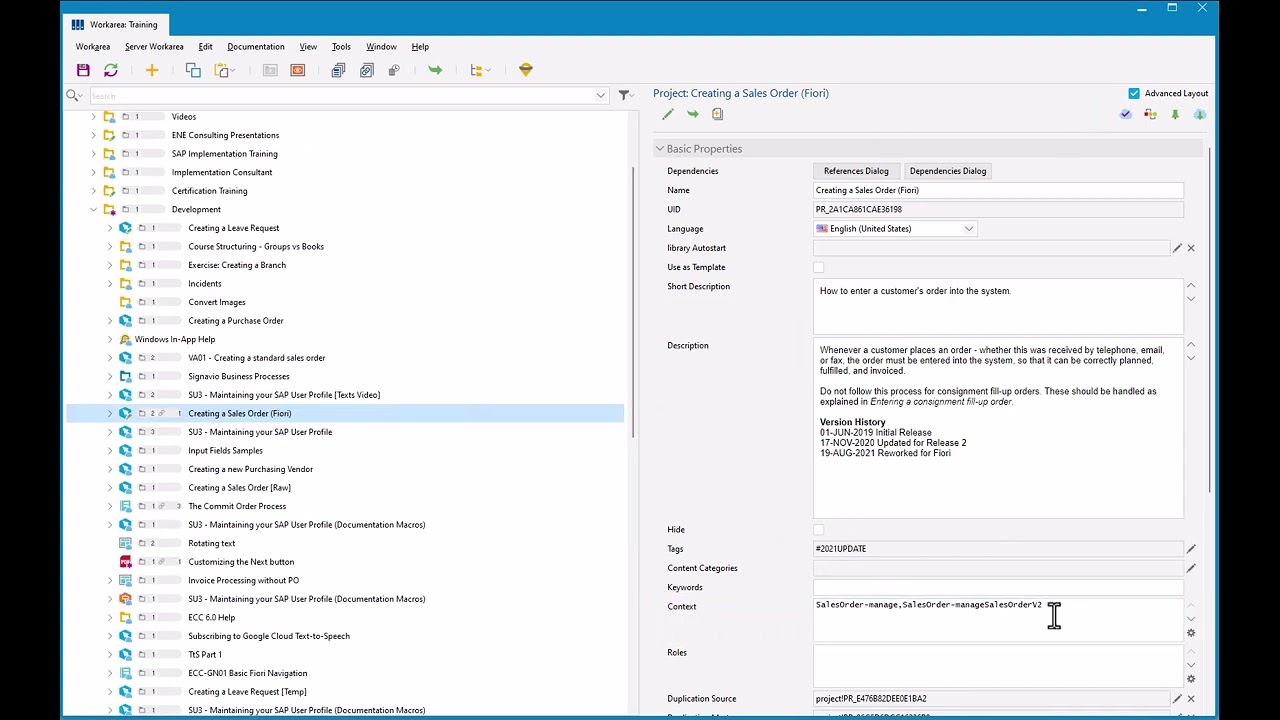
Task: Click the document icon next to project arrow
Action: [717, 115]
